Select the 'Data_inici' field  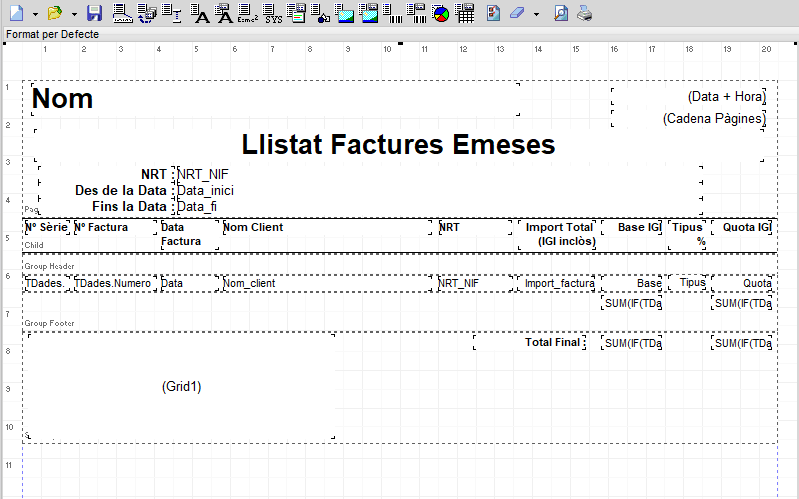click(x=440, y=191)
